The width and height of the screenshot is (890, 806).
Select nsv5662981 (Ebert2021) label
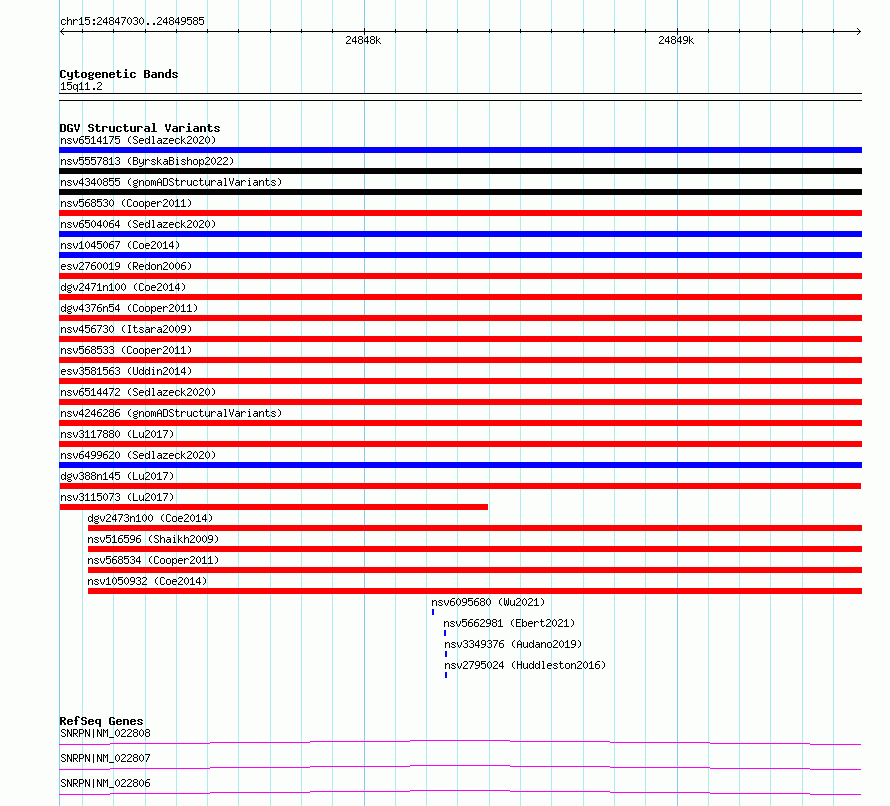point(509,623)
